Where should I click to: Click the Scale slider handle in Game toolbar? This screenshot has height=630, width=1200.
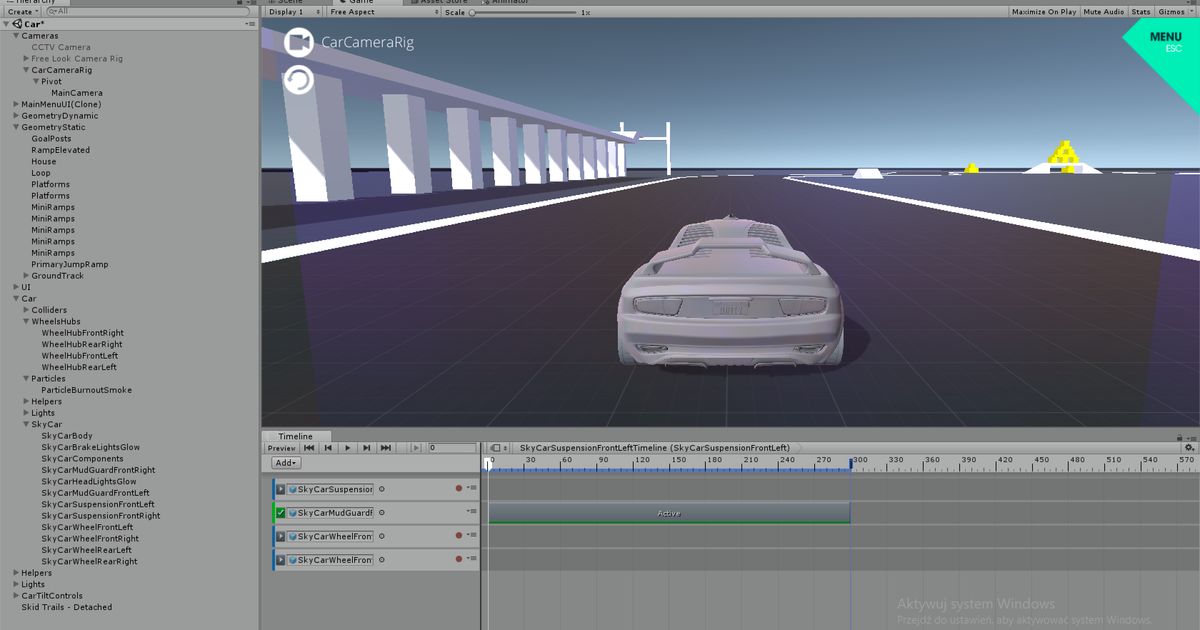click(470, 13)
